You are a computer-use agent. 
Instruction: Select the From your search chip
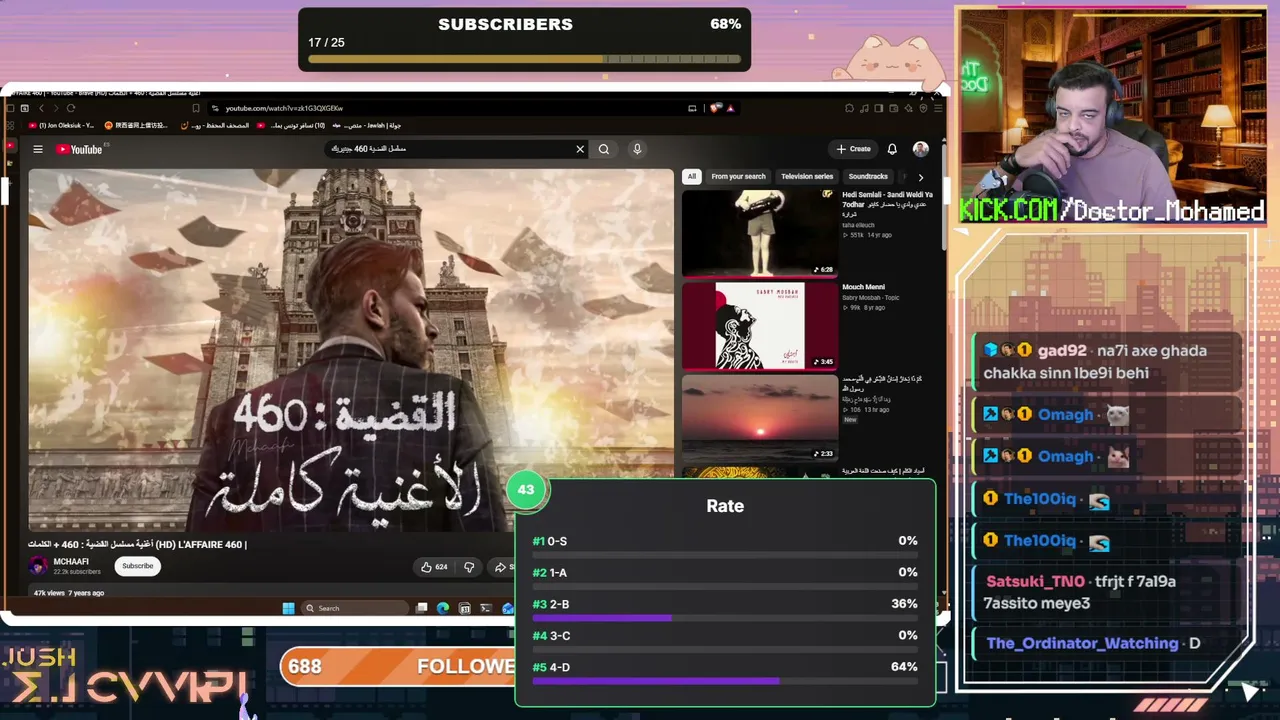[738, 176]
